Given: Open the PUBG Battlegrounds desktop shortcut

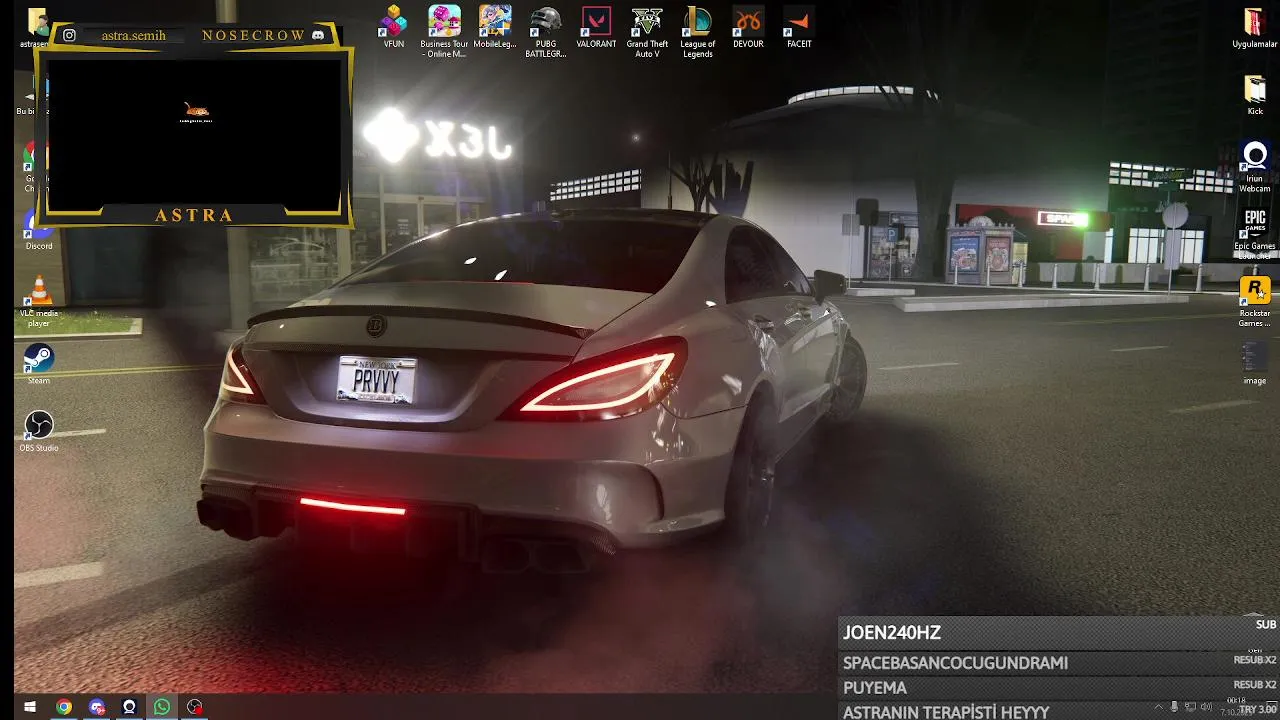Looking at the screenshot, I should [x=546, y=31].
